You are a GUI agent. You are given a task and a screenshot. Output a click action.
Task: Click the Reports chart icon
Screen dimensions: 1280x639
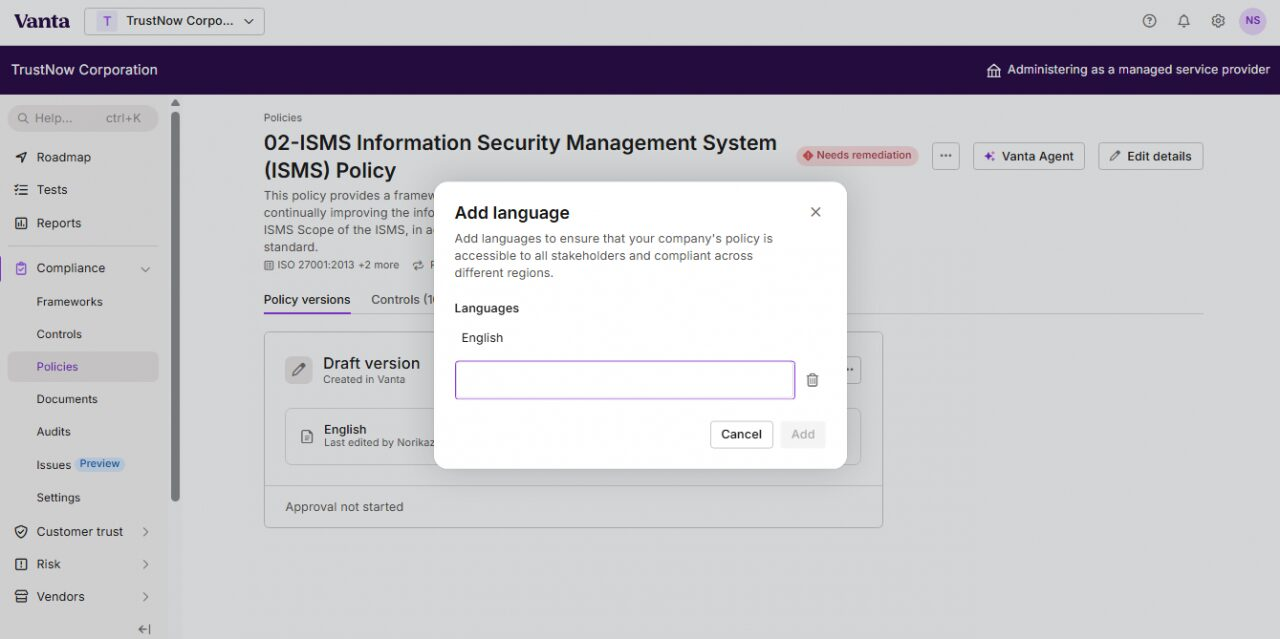(21, 223)
